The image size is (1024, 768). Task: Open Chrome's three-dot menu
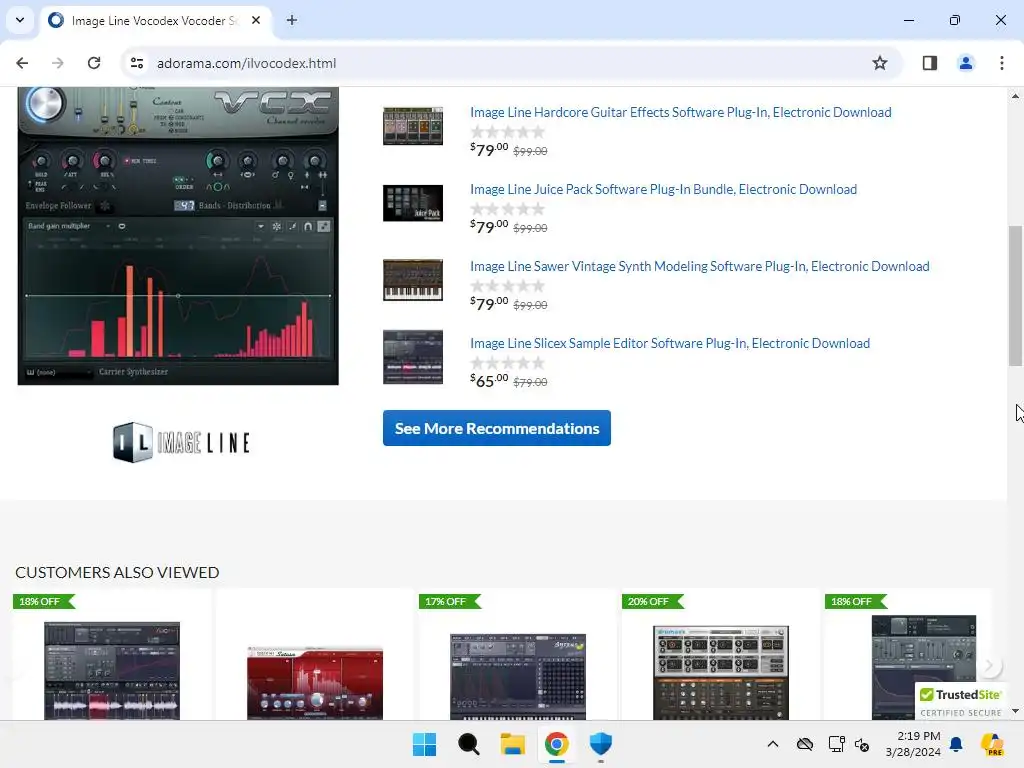(x=1001, y=63)
